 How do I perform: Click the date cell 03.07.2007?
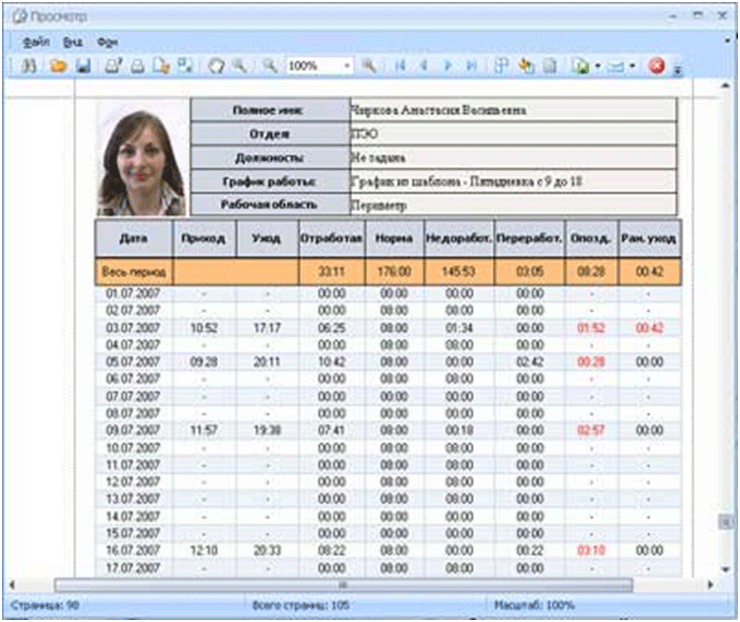(133, 328)
